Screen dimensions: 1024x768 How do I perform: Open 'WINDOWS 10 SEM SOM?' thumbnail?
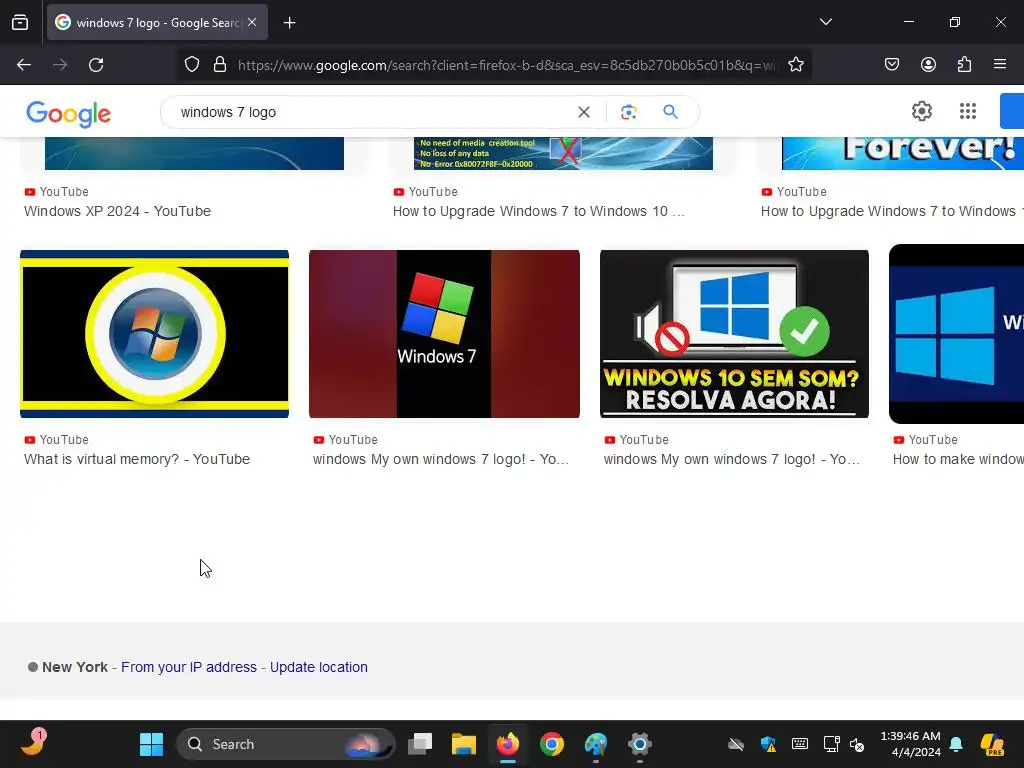[734, 334]
